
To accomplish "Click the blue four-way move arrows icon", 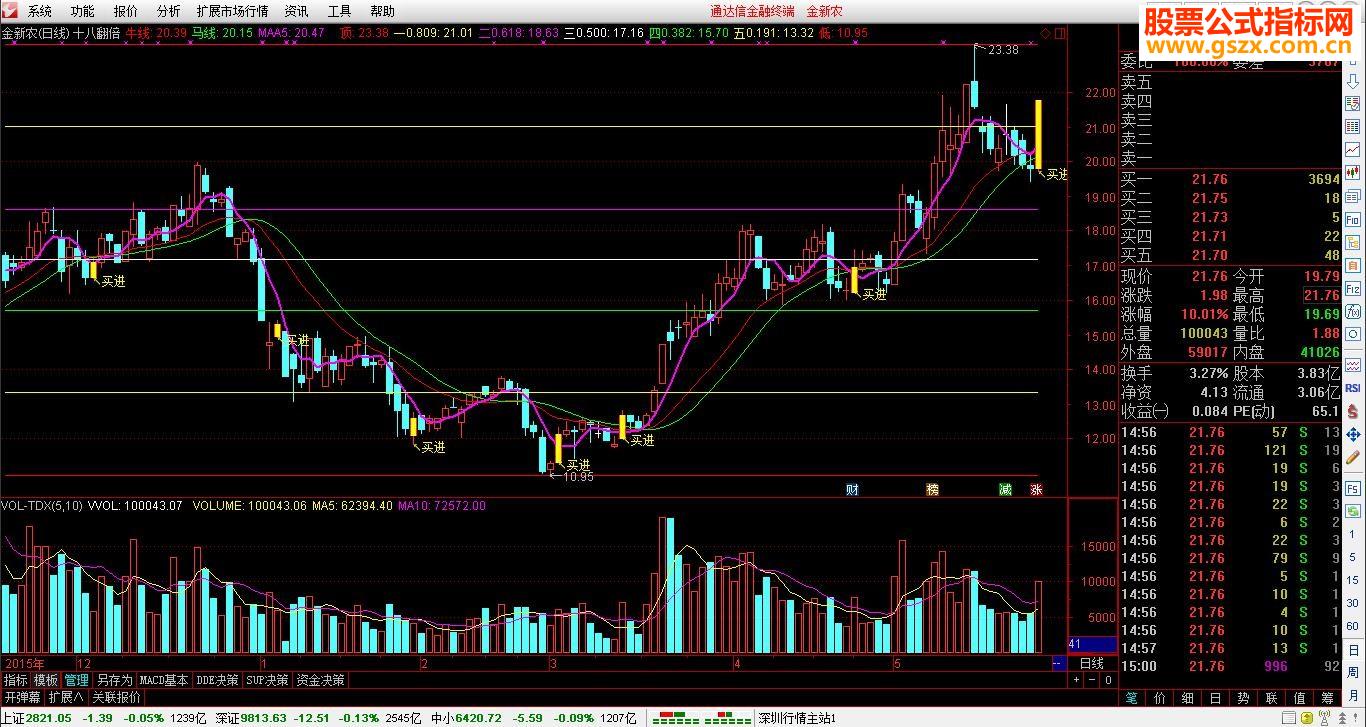I will click(1353, 435).
